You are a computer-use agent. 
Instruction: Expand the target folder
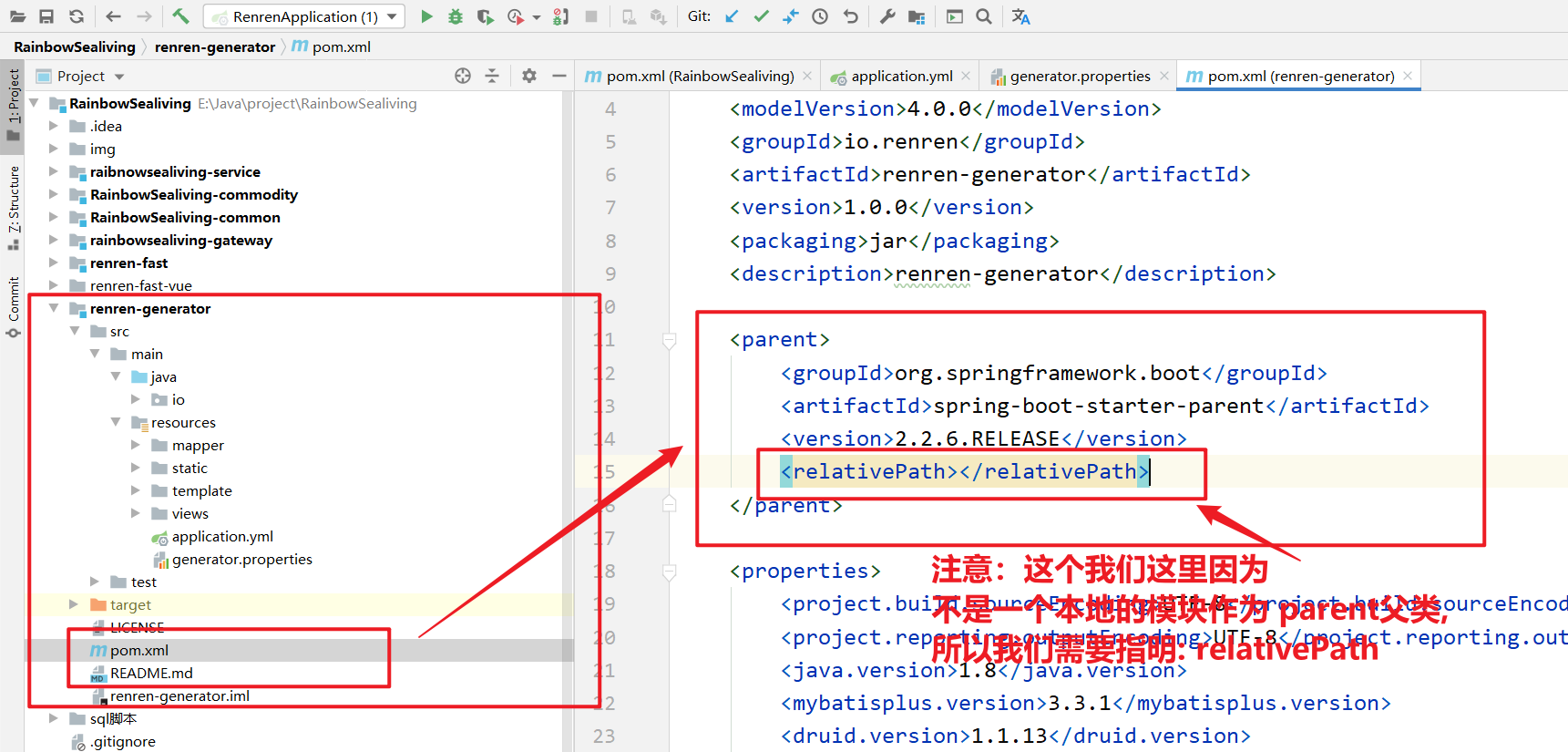(74, 604)
